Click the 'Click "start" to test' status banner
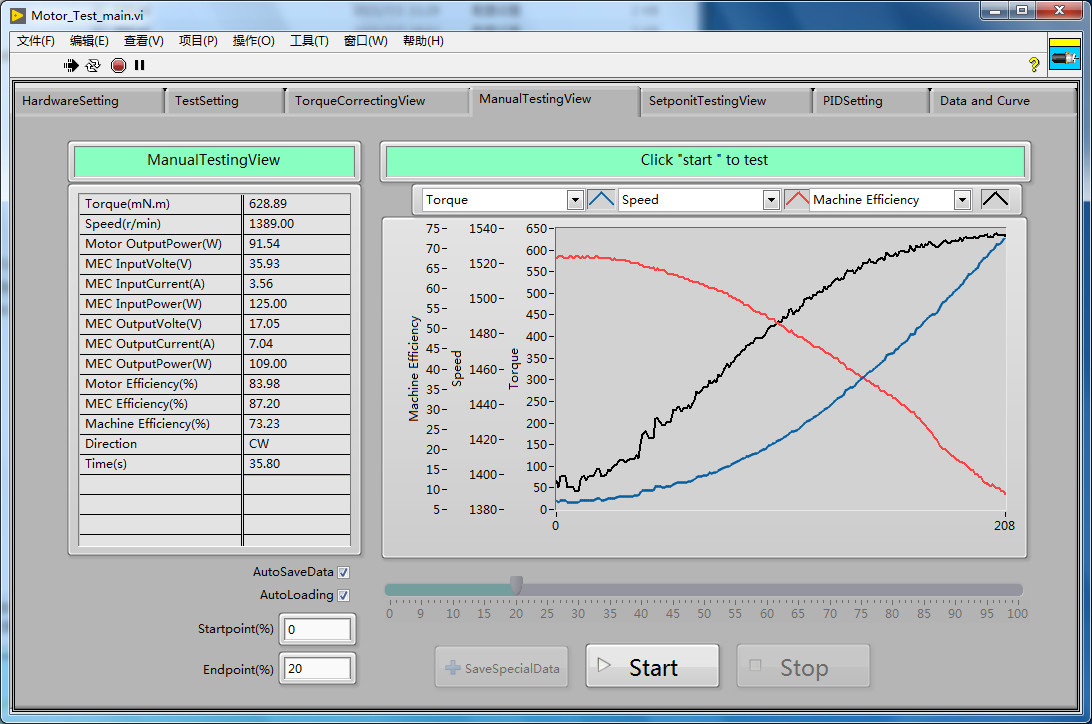Image resolution: width=1092 pixels, height=724 pixels. click(705, 161)
